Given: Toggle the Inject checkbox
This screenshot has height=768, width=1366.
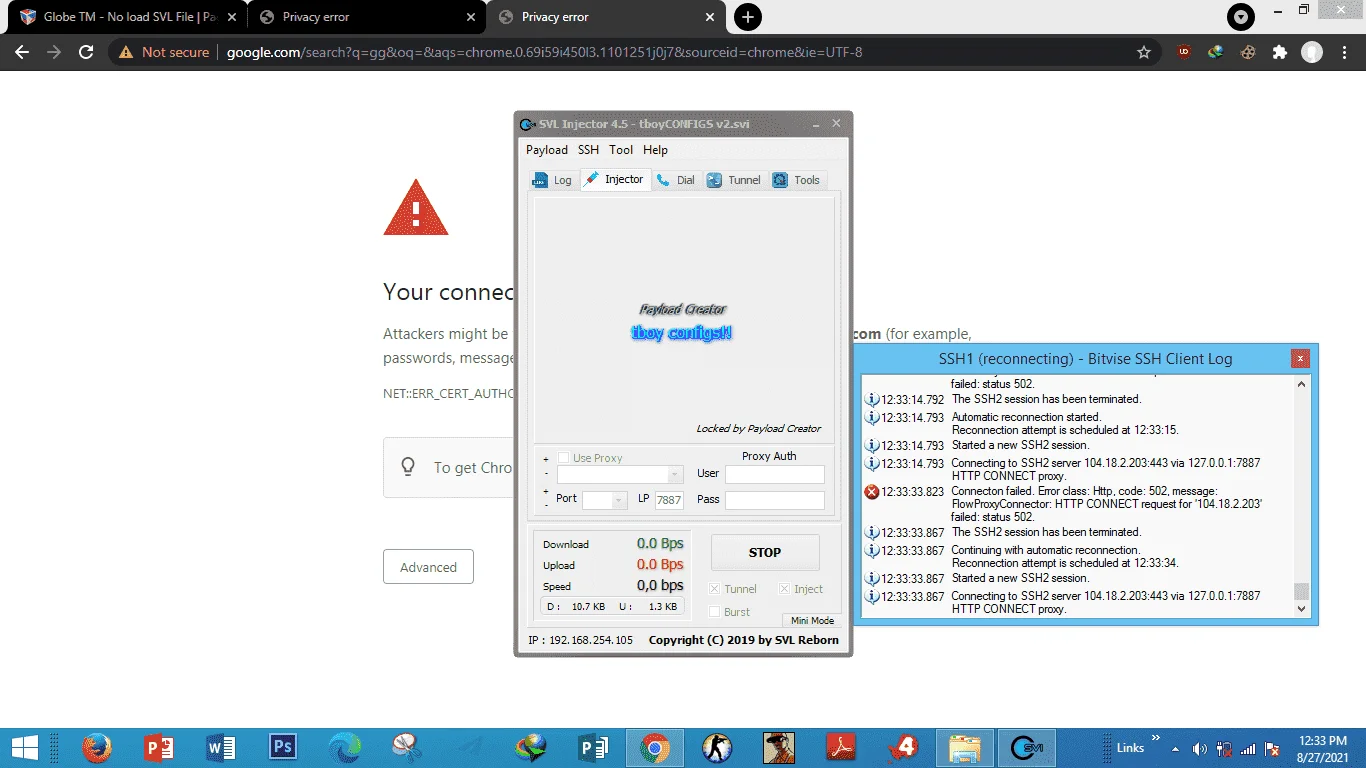Looking at the screenshot, I should click(784, 589).
